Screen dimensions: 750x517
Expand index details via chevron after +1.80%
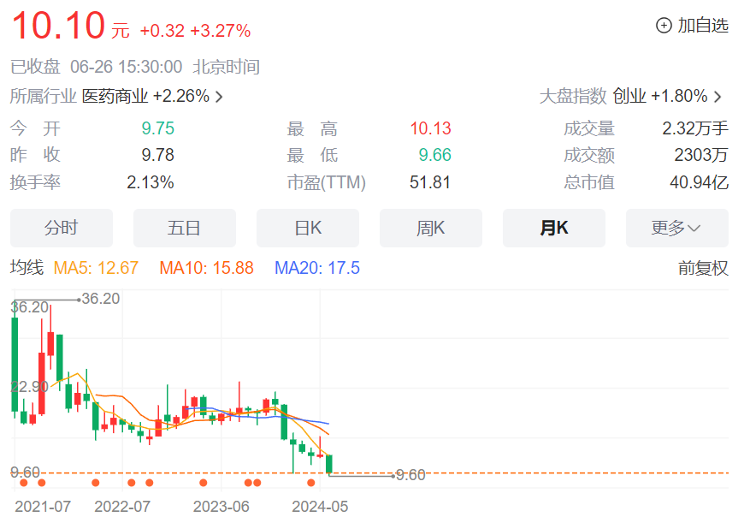point(717,97)
